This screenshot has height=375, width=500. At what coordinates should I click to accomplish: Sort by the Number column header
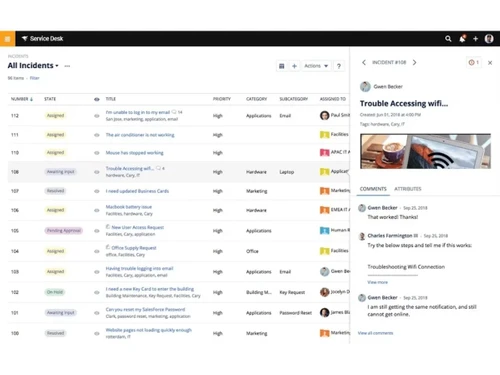pos(22,99)
